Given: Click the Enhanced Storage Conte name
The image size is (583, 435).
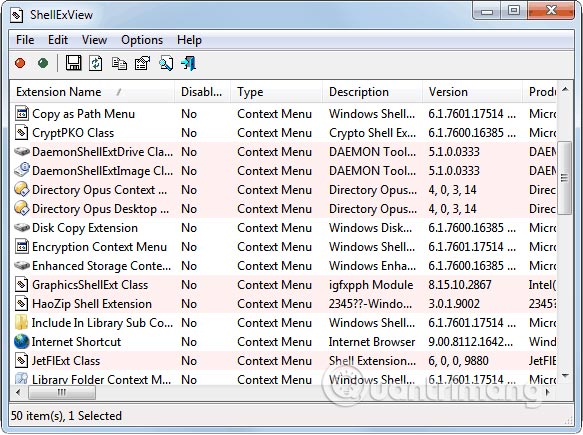Looking at the screenshot, I should [102, 266].
